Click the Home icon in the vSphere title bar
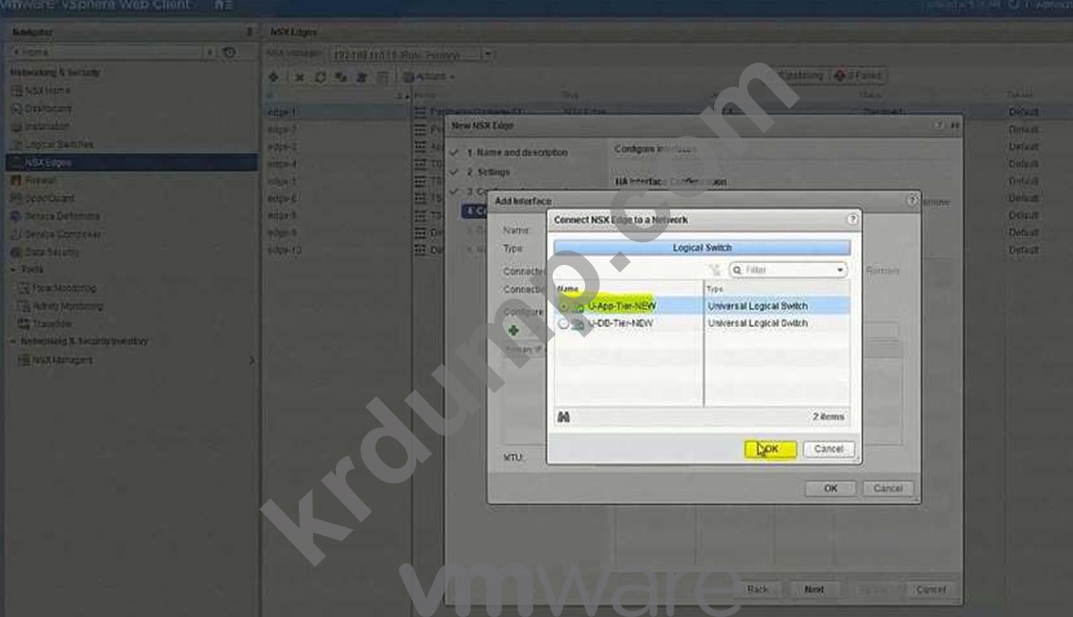The width and height of the screenshot is (1073, 617). click(219, 5)
